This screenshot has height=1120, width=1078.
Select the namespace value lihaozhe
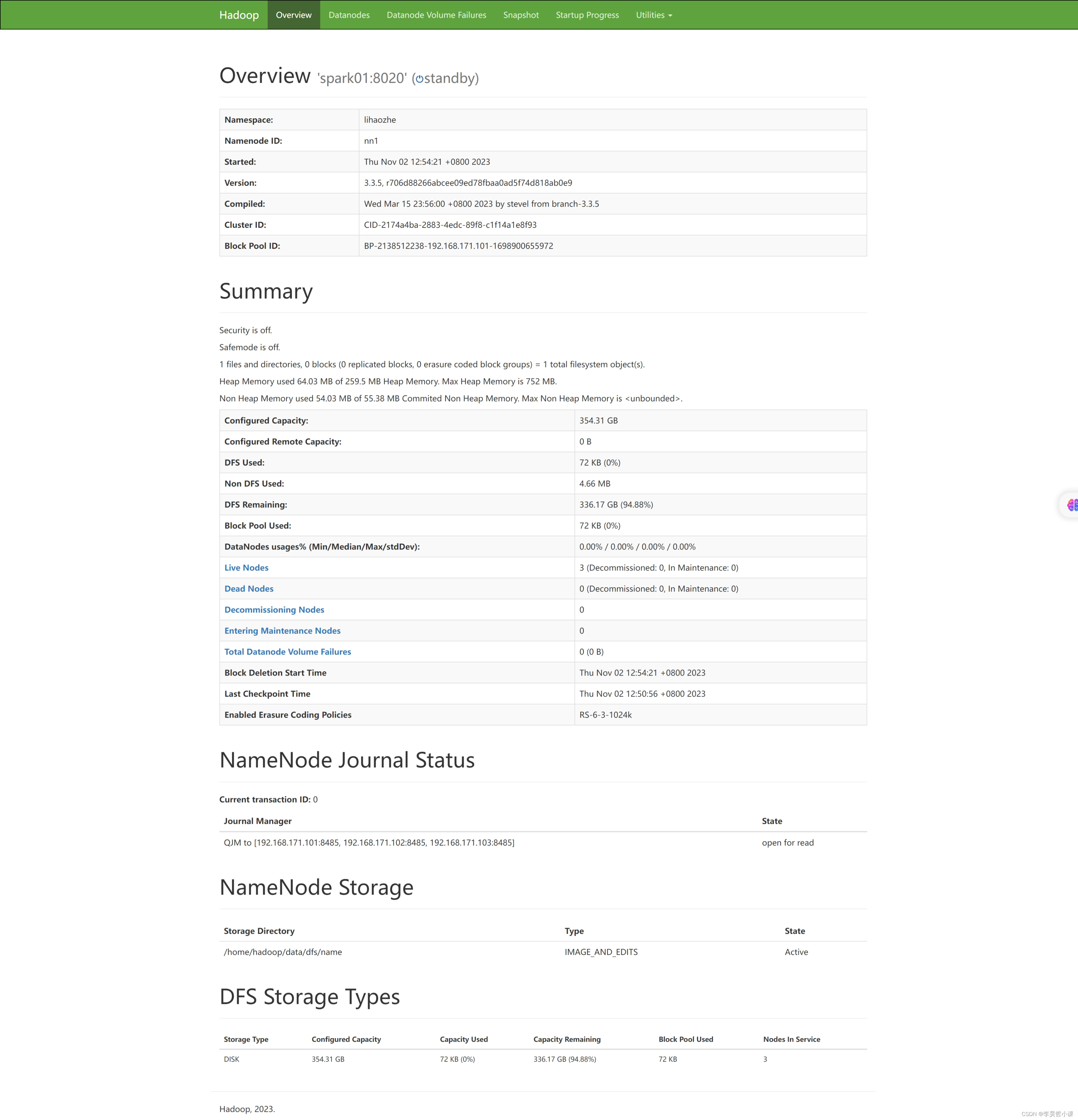coord(380,119)
